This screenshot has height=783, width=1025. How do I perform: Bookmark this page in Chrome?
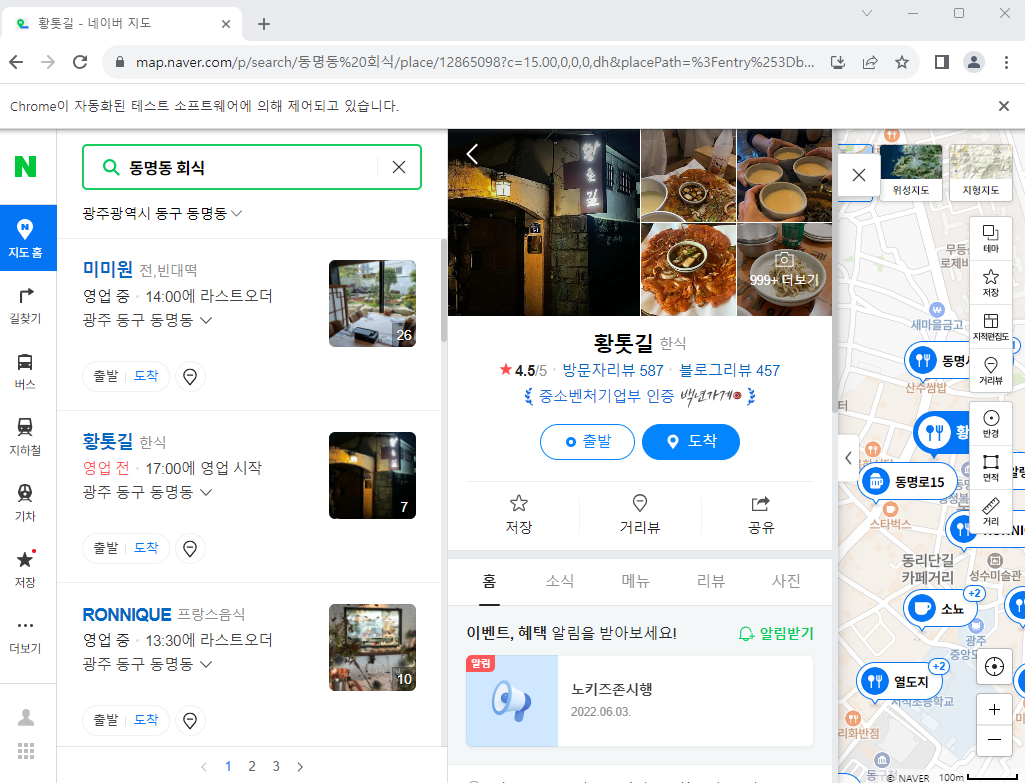(902, 63)
